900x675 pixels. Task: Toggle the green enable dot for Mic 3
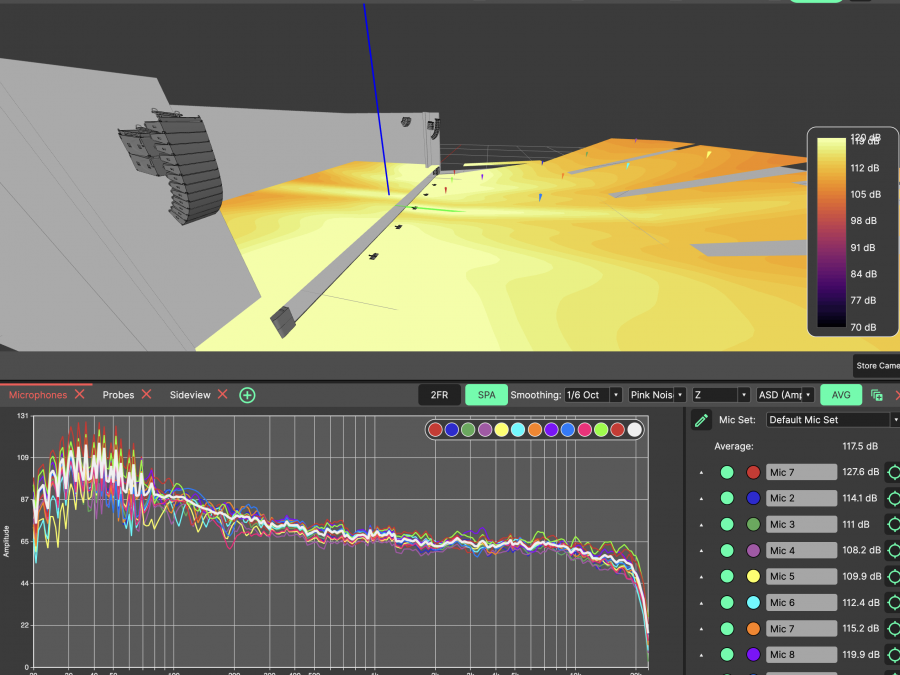pyautogui.click(x=727, y=524)
